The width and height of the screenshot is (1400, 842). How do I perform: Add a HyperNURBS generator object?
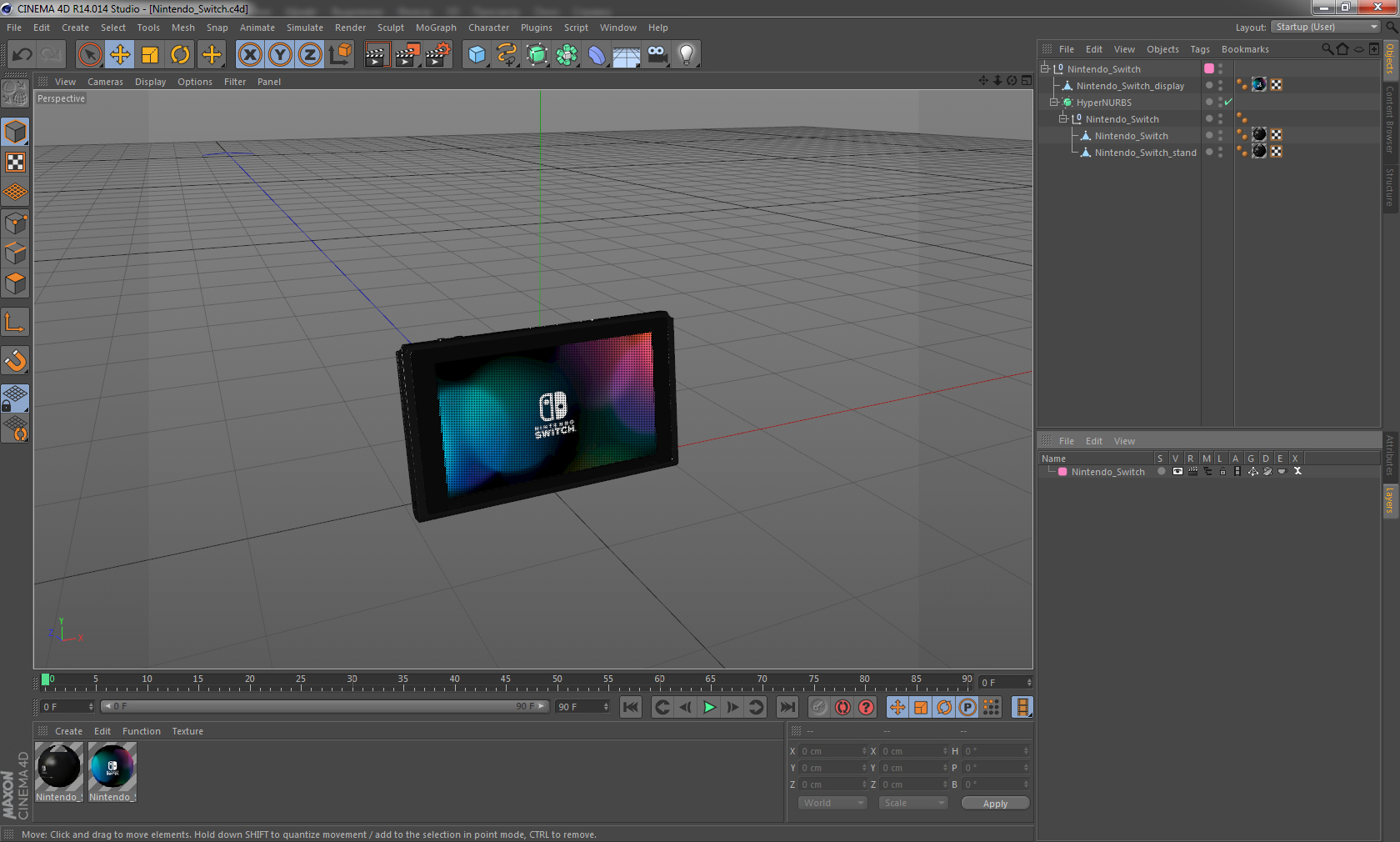(537, 55)
